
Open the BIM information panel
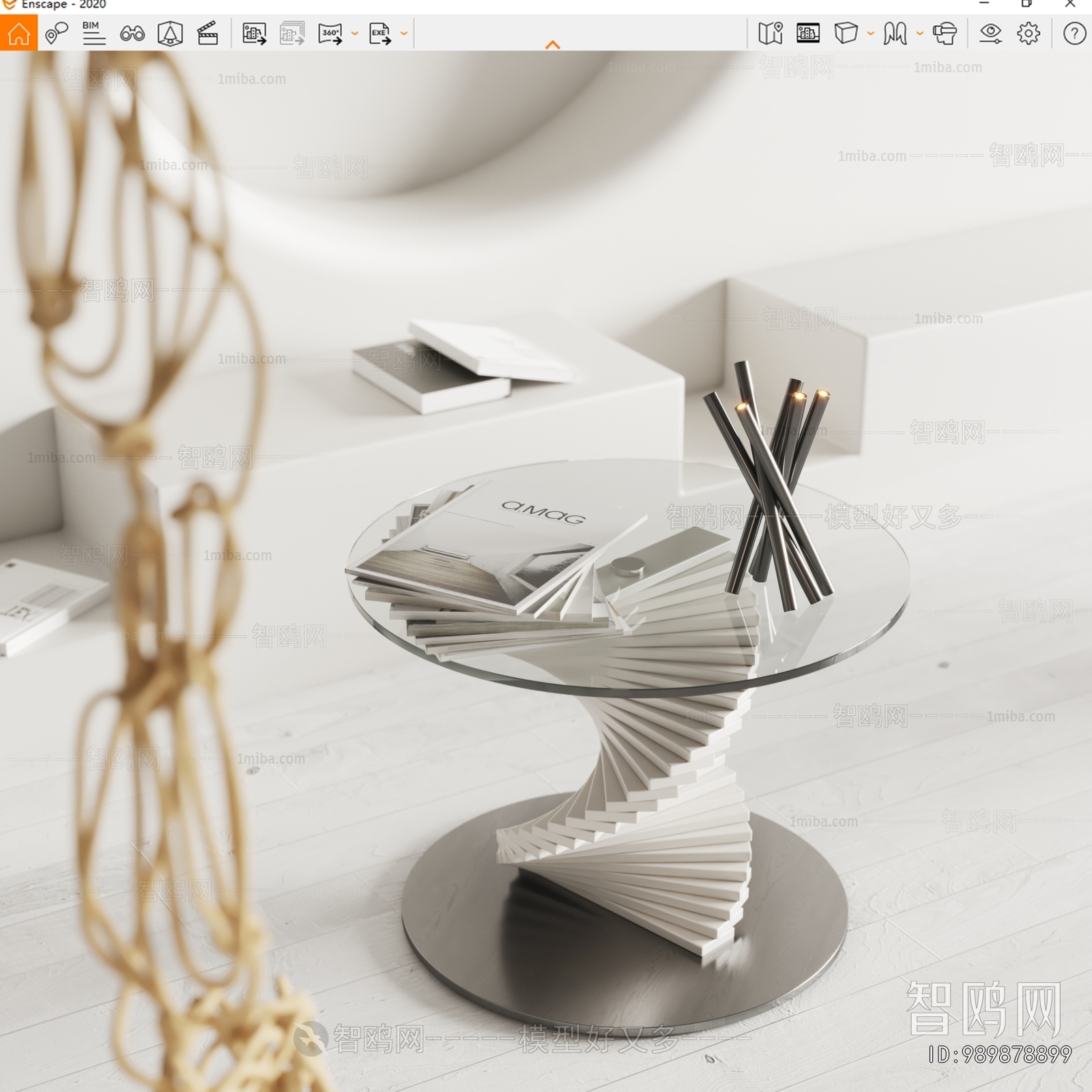(x=94, y=33)
